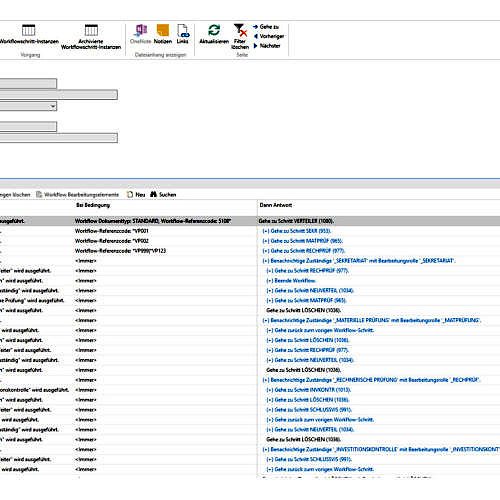Click the Dann Antwort column header
500x500 pixels.
pyautogui.click(x=275, y=205)
